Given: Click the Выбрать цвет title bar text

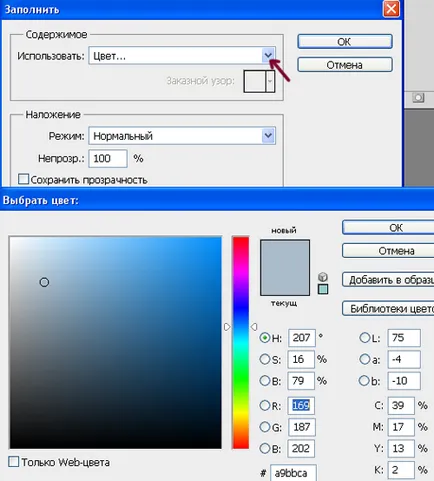Looking at the screenshot, I should click(41, 200).
